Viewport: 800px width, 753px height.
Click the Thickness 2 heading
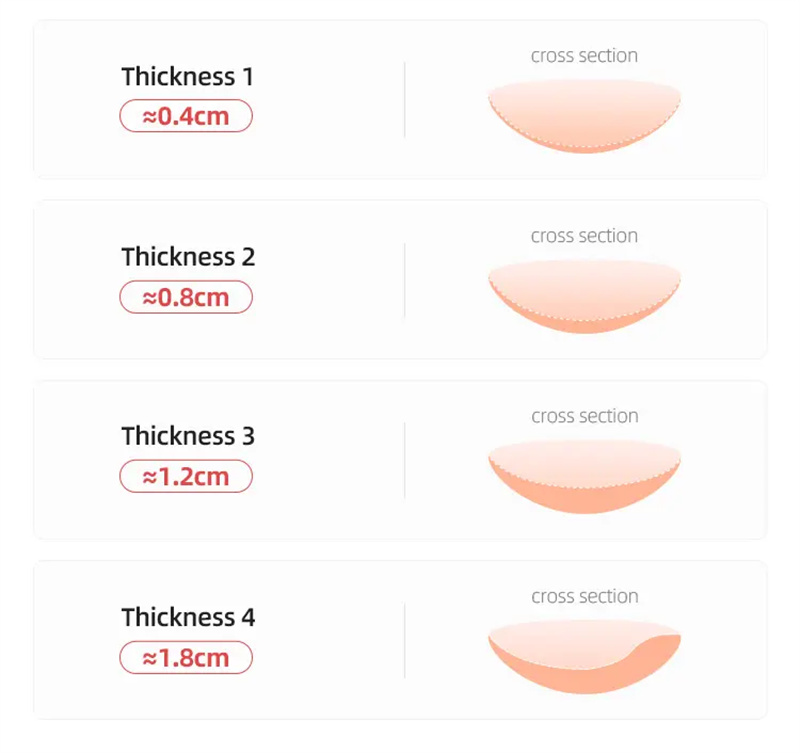tap(188, 257)
